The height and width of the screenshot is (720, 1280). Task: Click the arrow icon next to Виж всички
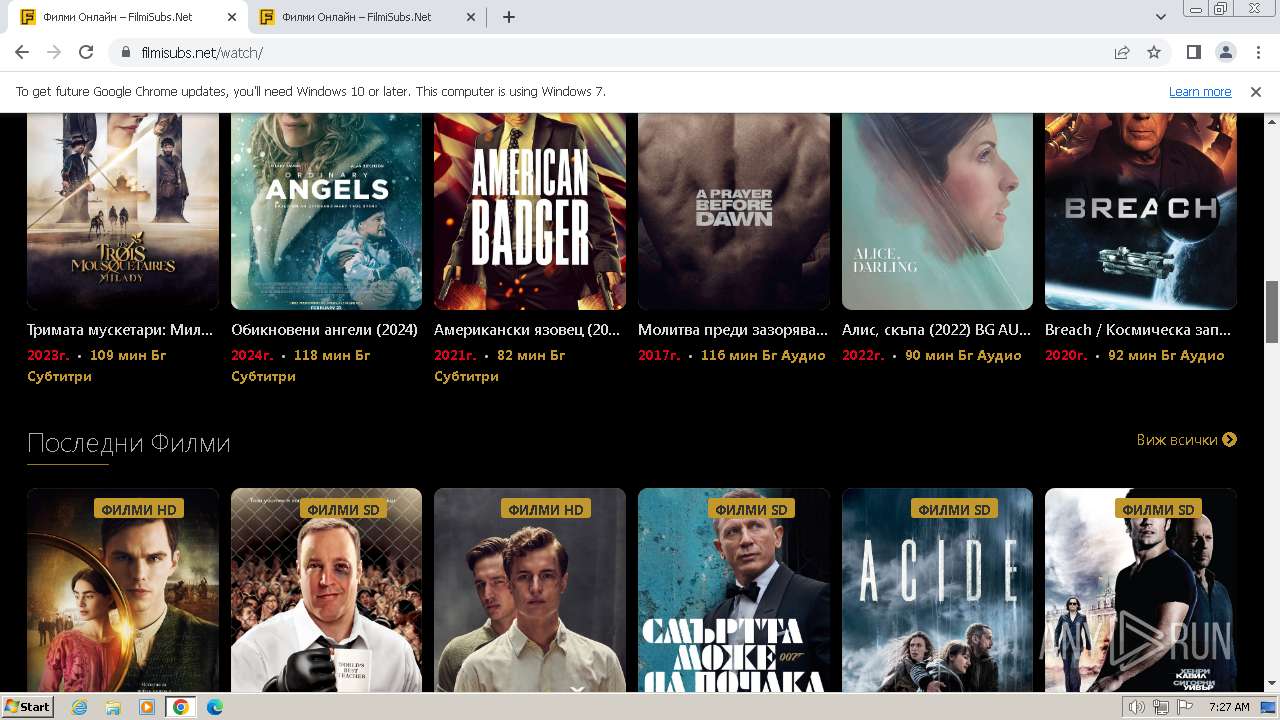coord(1230,440)
